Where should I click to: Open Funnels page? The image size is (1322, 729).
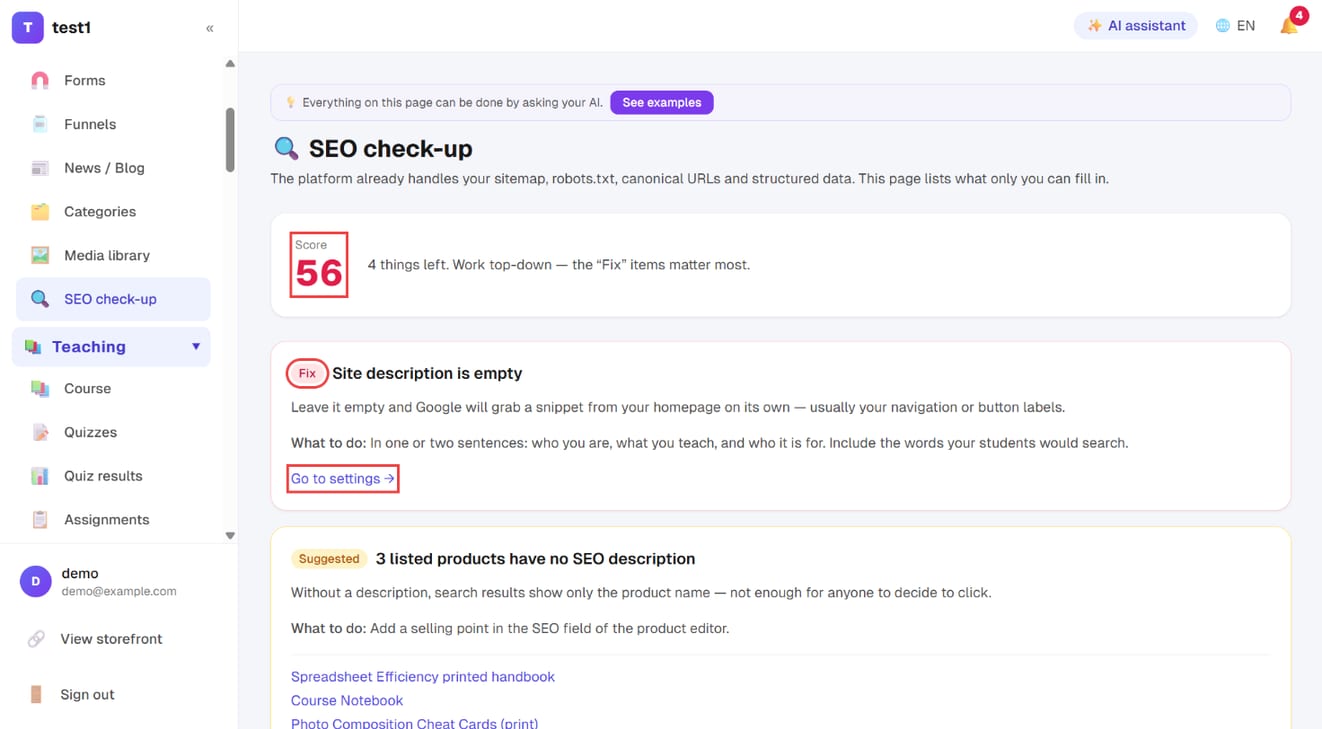pos(113,124)
